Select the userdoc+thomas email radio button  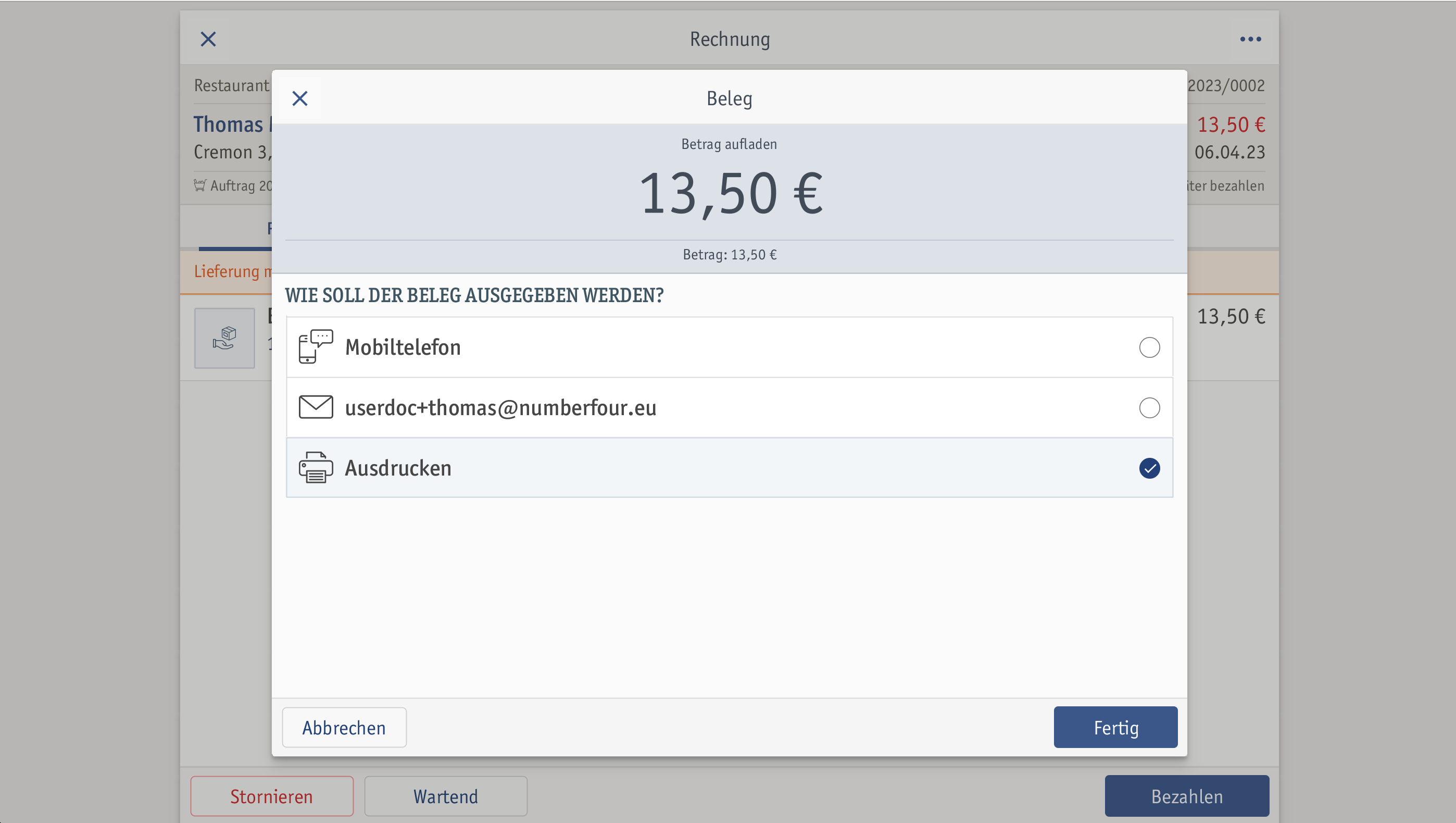[1149, 407]
